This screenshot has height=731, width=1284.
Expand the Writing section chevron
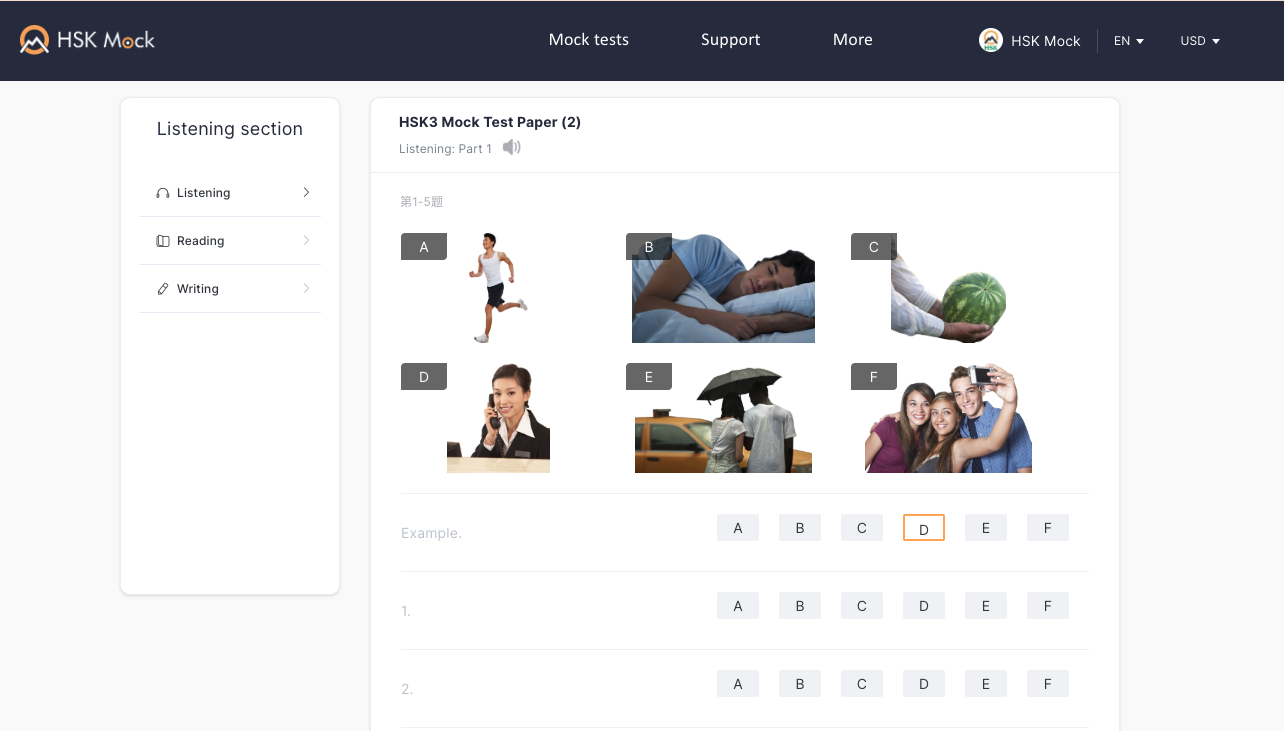point(306,288)
